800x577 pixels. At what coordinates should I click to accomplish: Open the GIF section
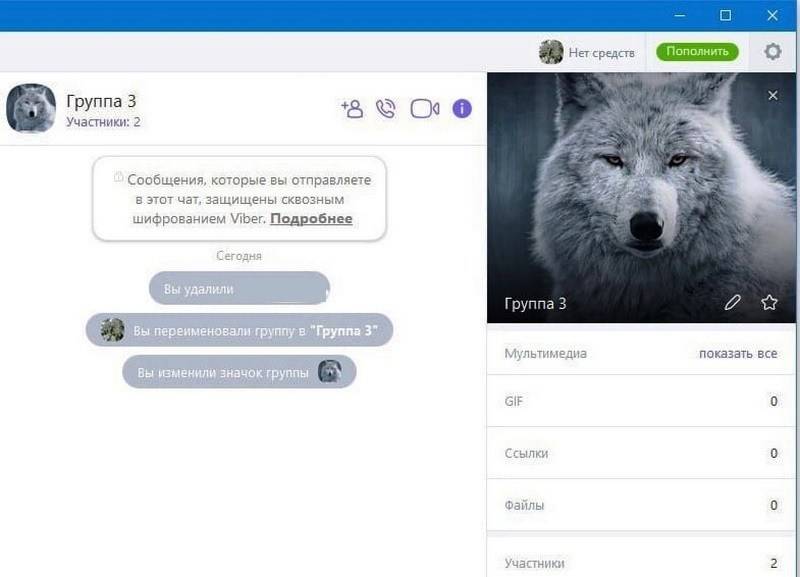point(641,401)
